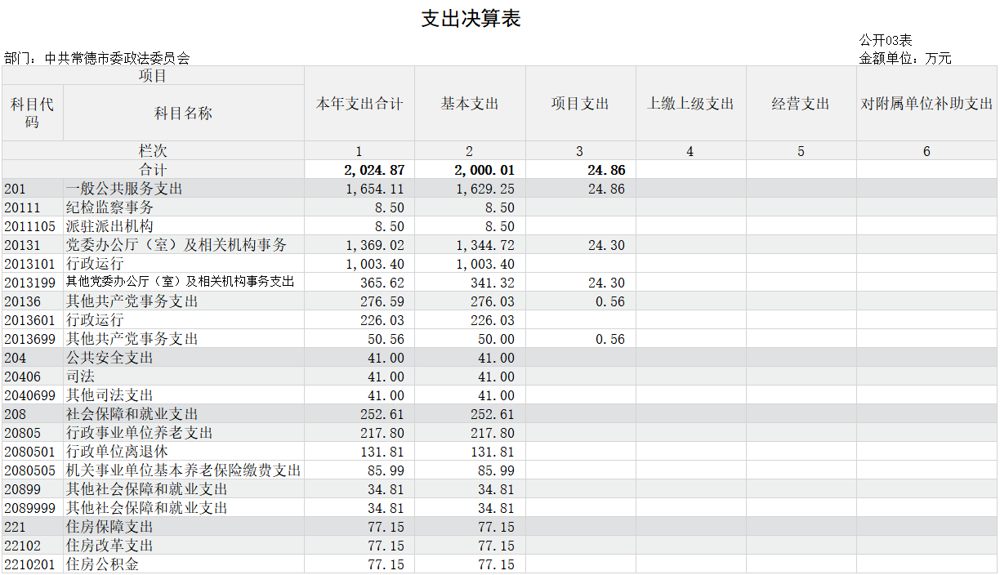Select 一般公共服务支出 row name
This screenshot has width=1000, height=575.
(124, 189)
